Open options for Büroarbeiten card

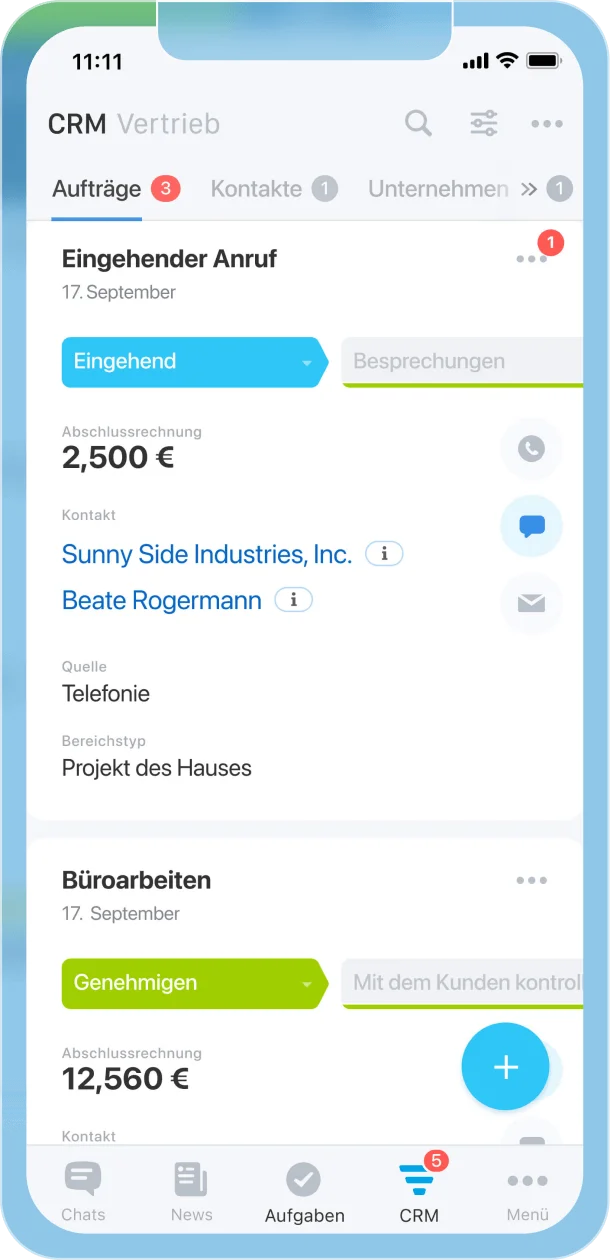point(532,880)
